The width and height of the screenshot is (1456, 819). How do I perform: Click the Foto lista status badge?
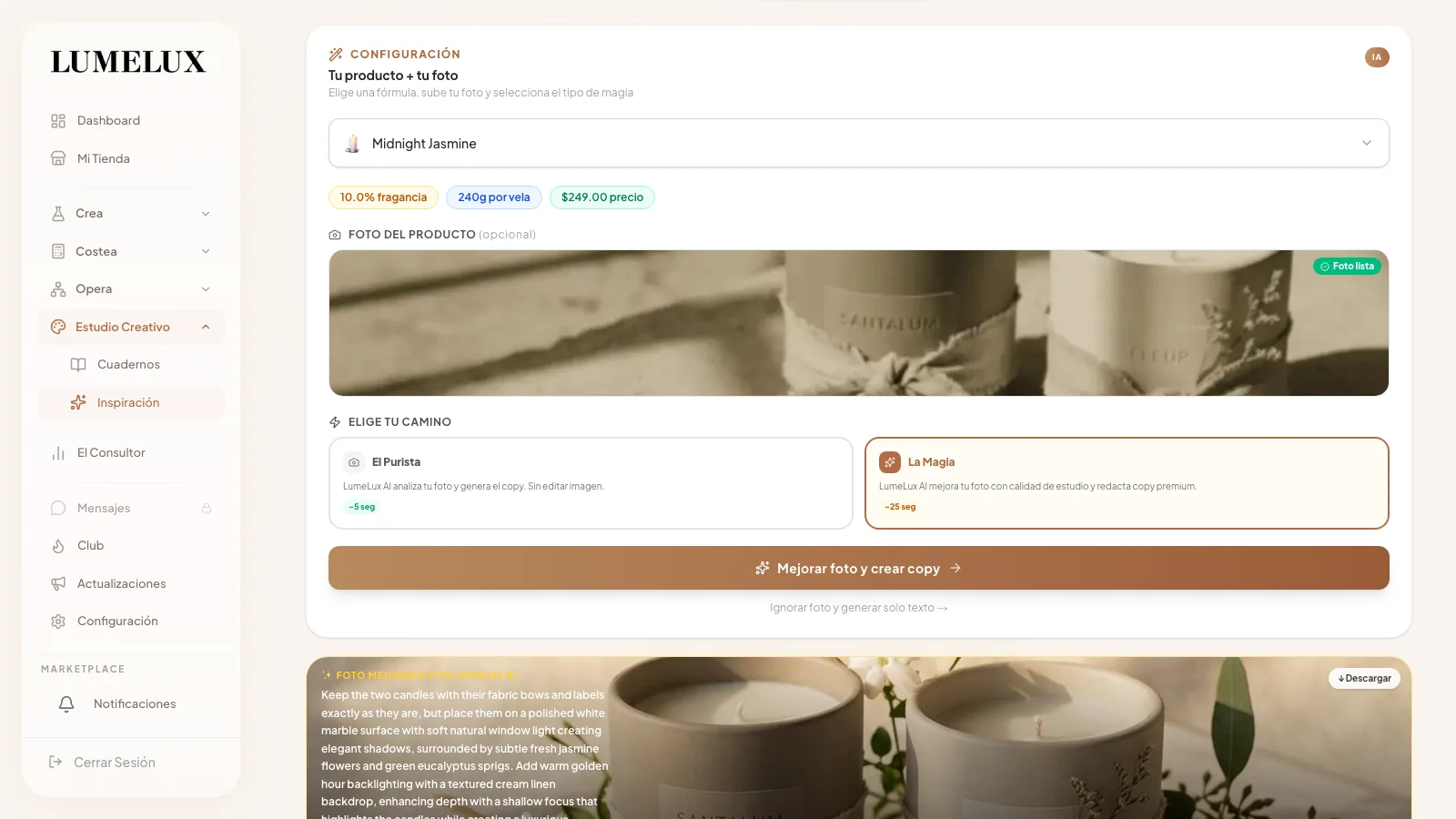[x=1347, y=267]
